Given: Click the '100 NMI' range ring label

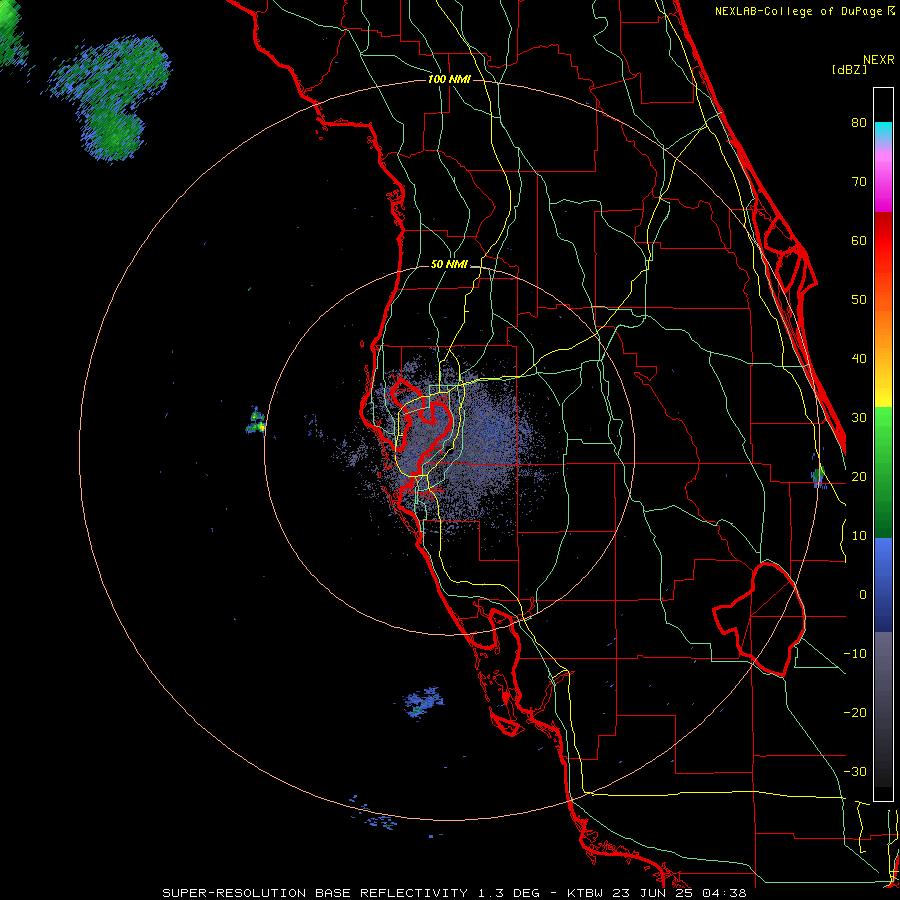Looking at the screenshot, I should 449,79.
